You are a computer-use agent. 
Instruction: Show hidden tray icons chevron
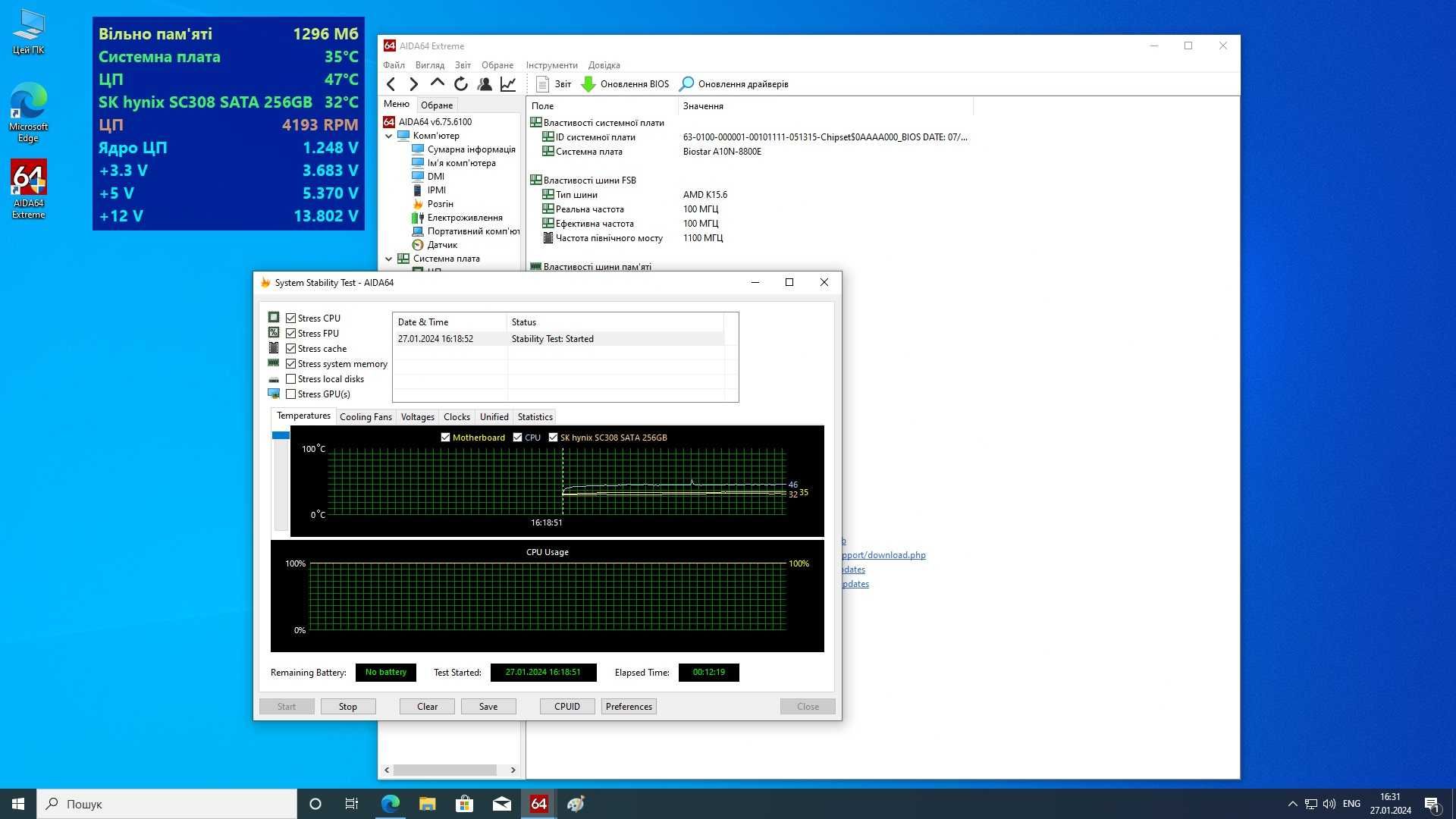click(x=1292, y=804)
